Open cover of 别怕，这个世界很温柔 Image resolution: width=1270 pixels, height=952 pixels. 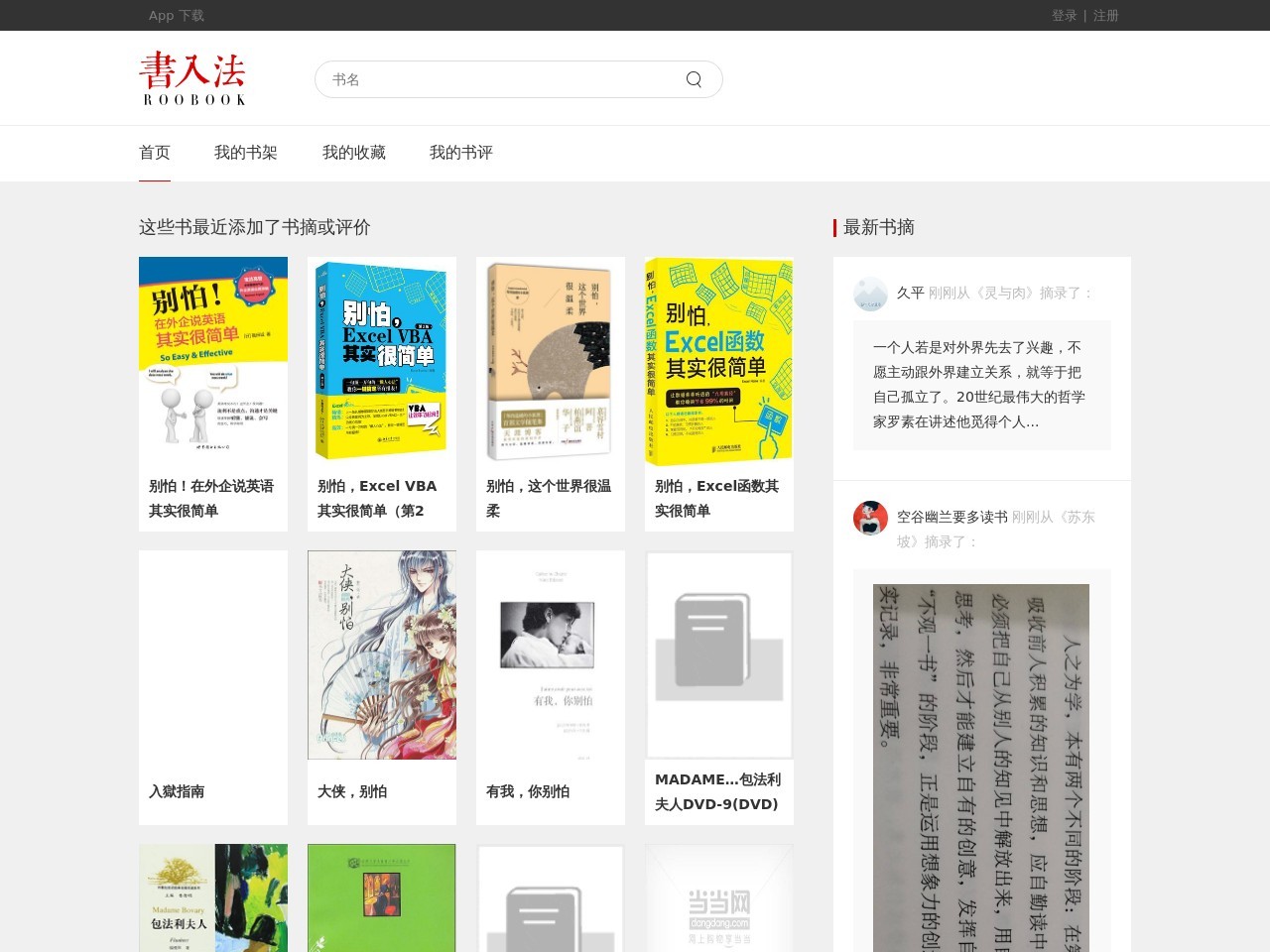pyautogui.click(x=551, y=362)
